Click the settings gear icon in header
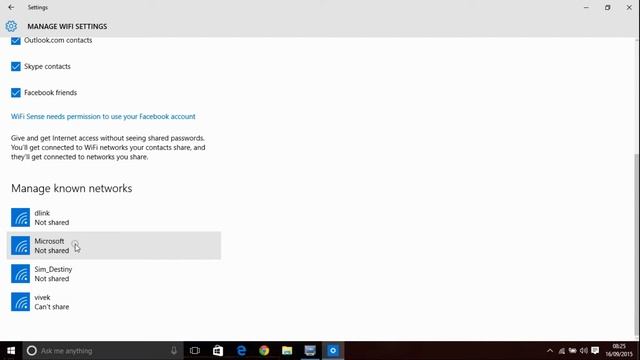640x360 pixels. pyautogui.click(x=11, y=26)
